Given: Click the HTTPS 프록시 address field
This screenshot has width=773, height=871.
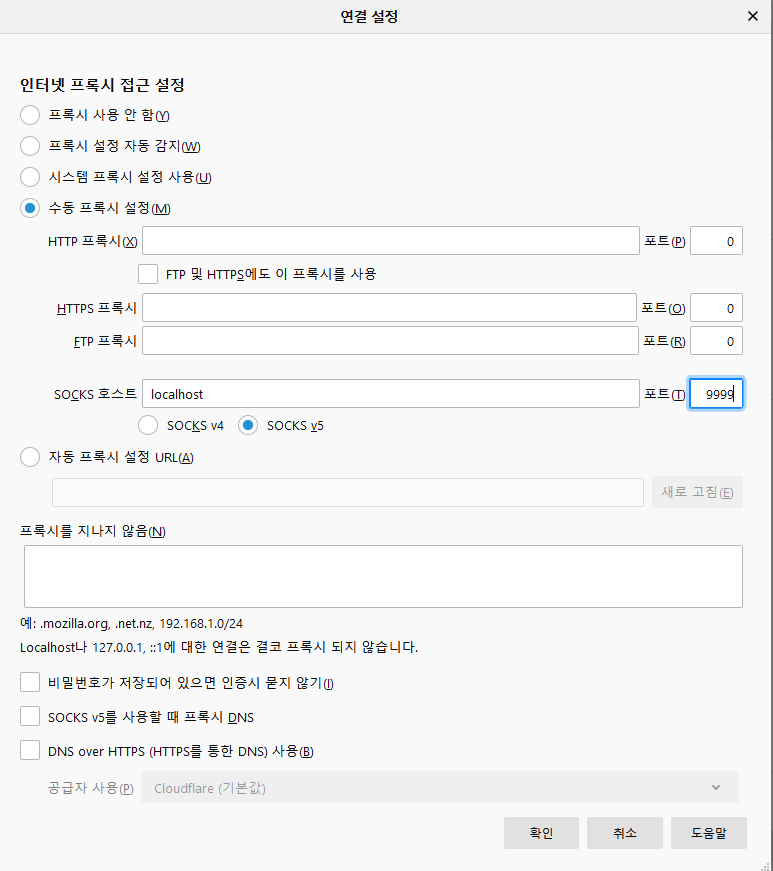Looking at the screenshot, I should [389, 308].
